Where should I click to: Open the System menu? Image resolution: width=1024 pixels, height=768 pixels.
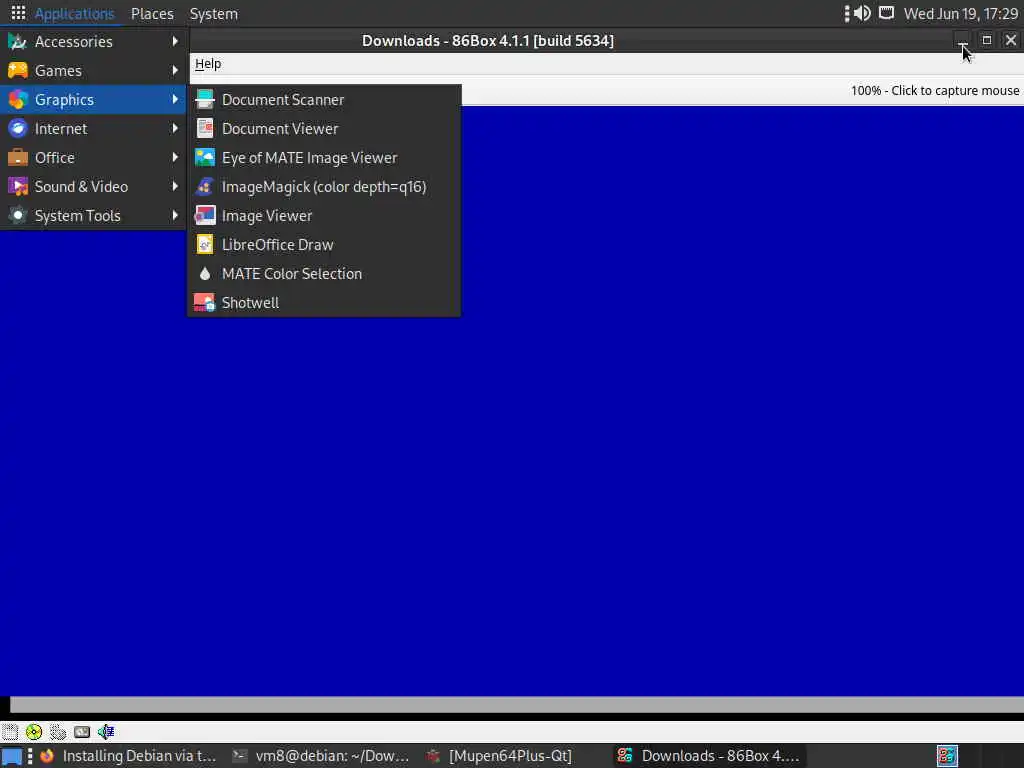tap(214, 14)
